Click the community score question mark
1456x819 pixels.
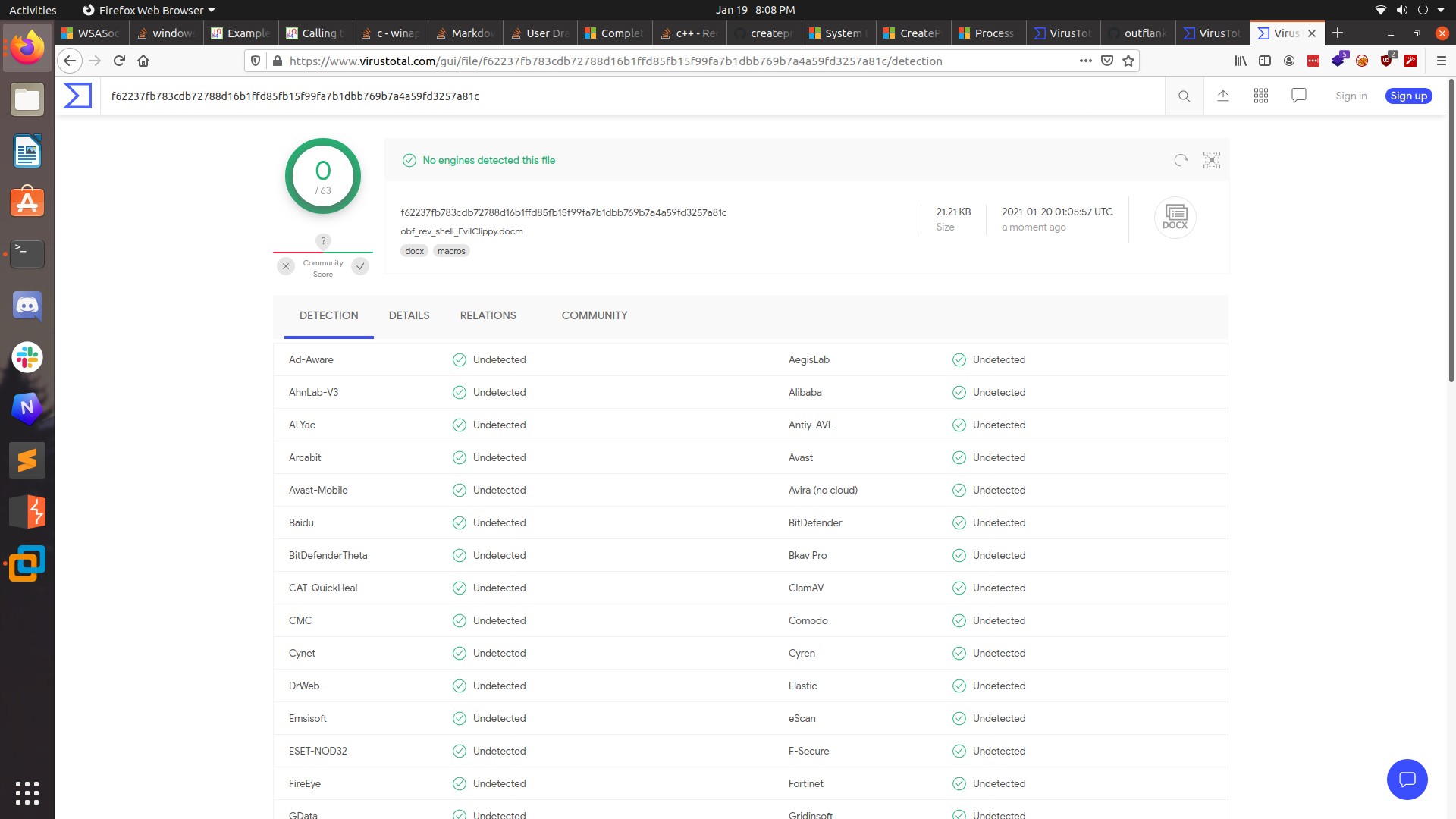[323, 241]
